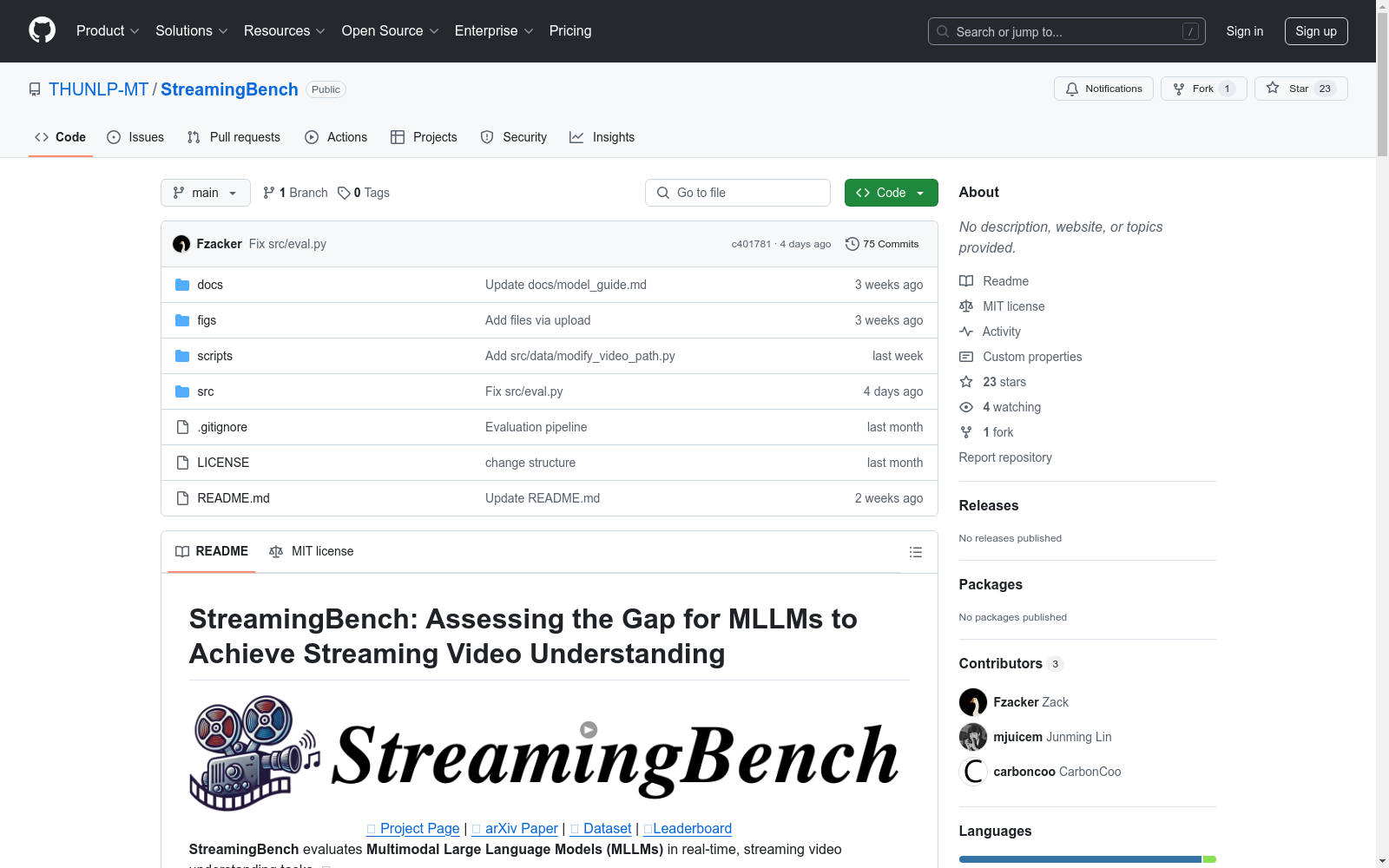This screenshot has height=868, width=1389.
Task: Click the Custom properties icon
Action: [x=966, y=357]
